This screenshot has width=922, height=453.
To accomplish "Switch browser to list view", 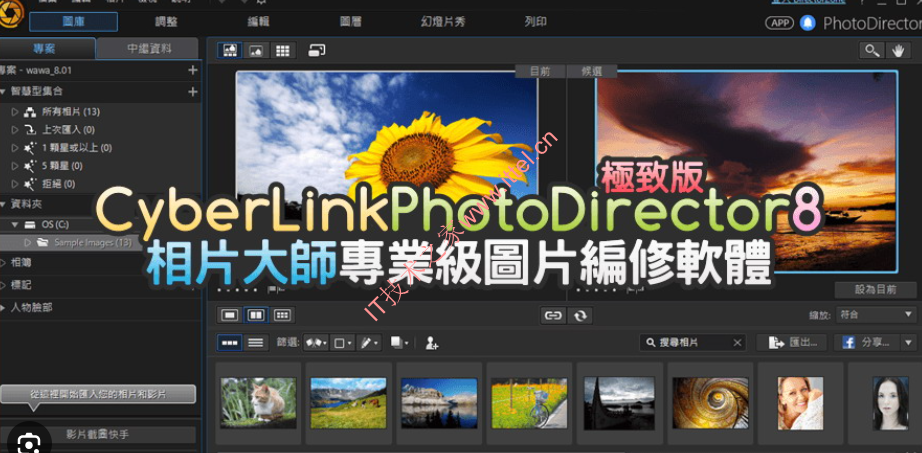I will (256, 342).
